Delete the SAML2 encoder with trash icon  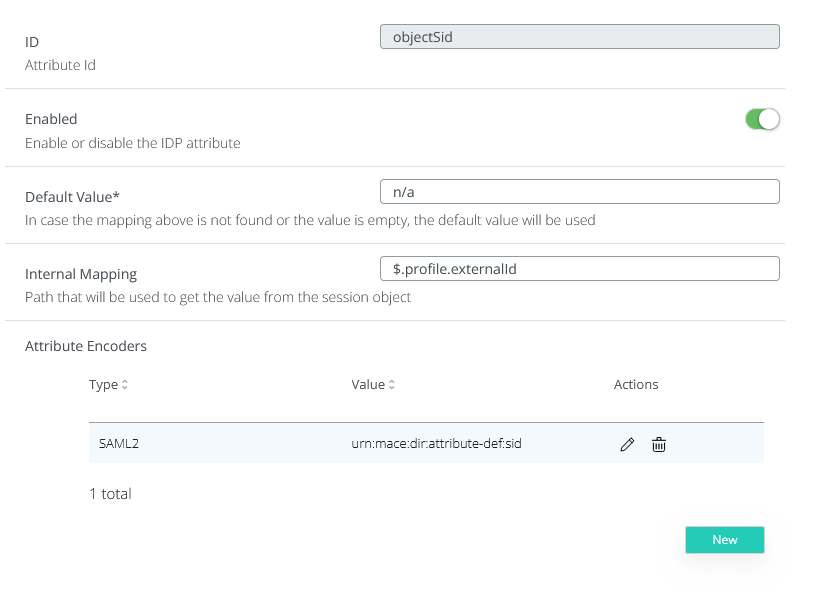pos(659,444)
